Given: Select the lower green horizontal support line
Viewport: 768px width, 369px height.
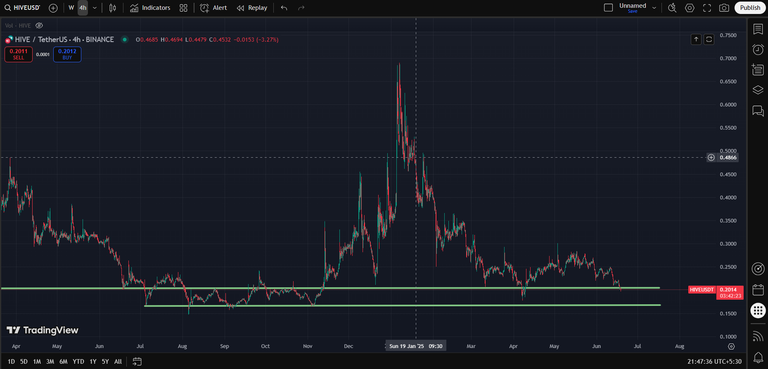Looking at the screenshot, I should [x=403, y=305].
